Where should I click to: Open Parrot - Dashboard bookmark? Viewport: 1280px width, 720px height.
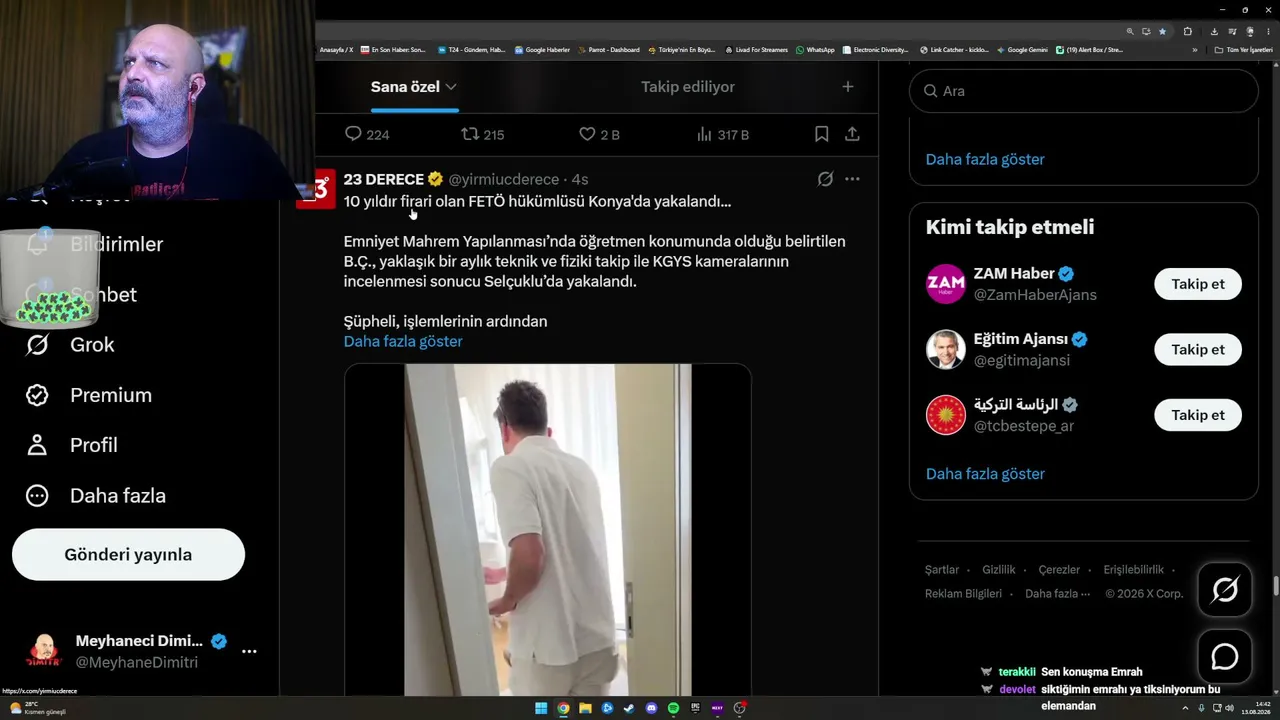click(x=608, y=50)
